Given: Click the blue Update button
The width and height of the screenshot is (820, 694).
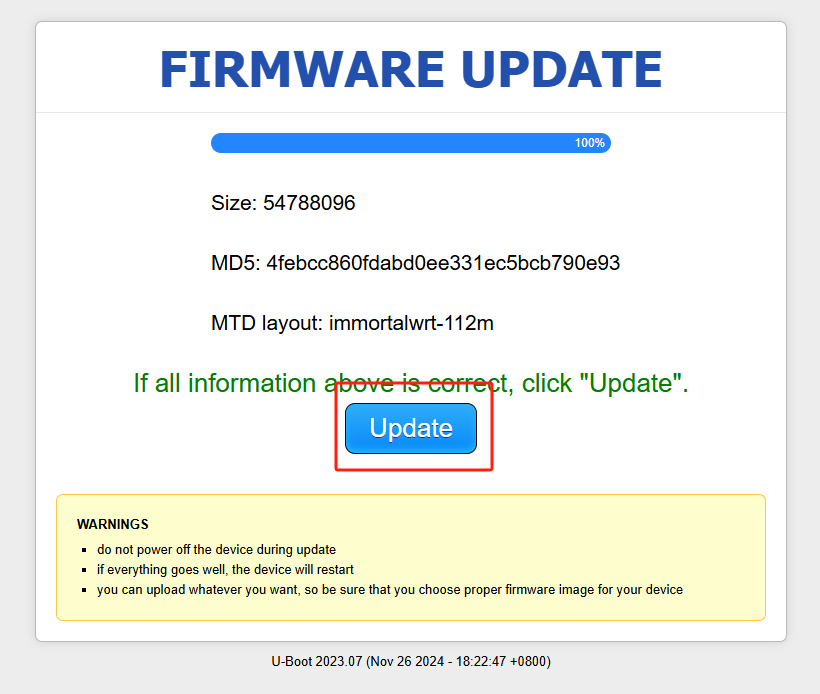Looking at the screenshot, I should click(x=411, y=428).
